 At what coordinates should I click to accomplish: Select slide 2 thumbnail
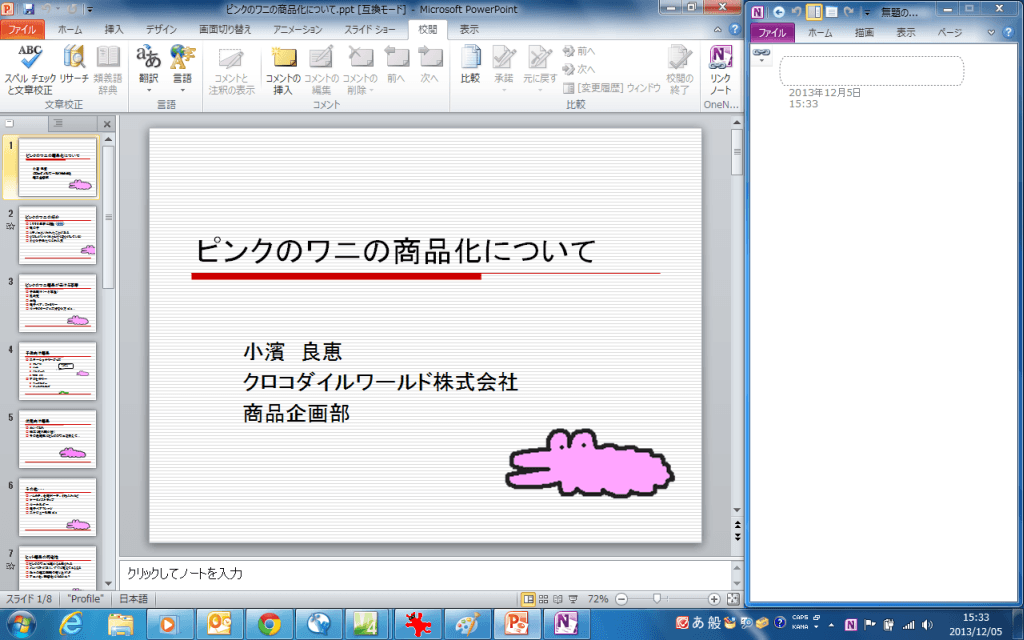click(57, 235)
